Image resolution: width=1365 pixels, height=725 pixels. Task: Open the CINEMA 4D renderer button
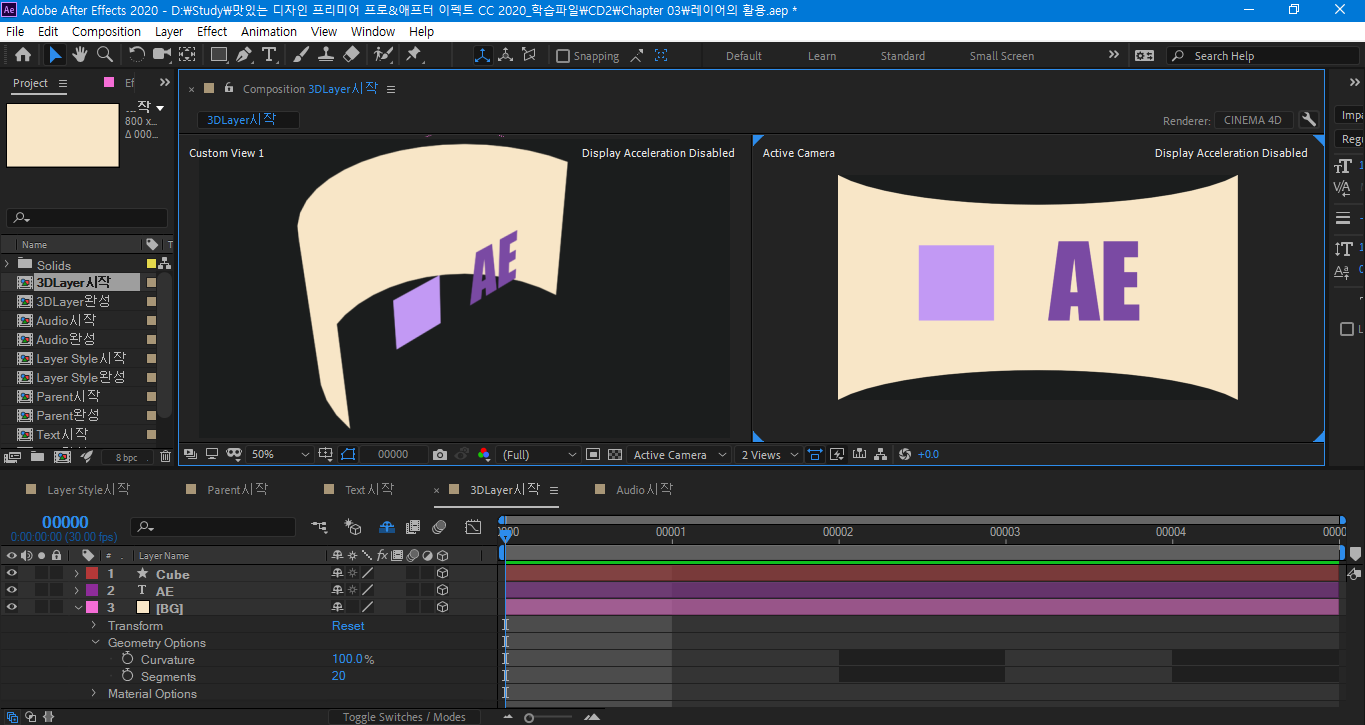1253,120
